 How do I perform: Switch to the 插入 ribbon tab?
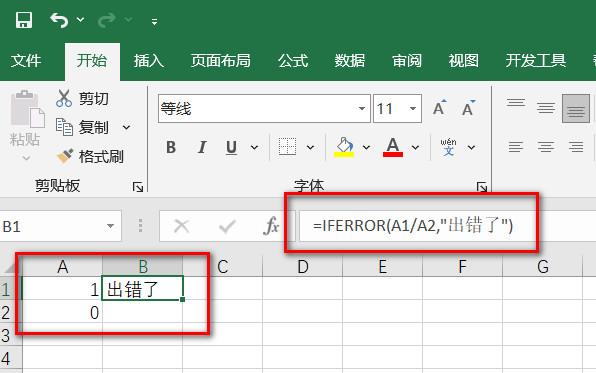coord(149,61)
